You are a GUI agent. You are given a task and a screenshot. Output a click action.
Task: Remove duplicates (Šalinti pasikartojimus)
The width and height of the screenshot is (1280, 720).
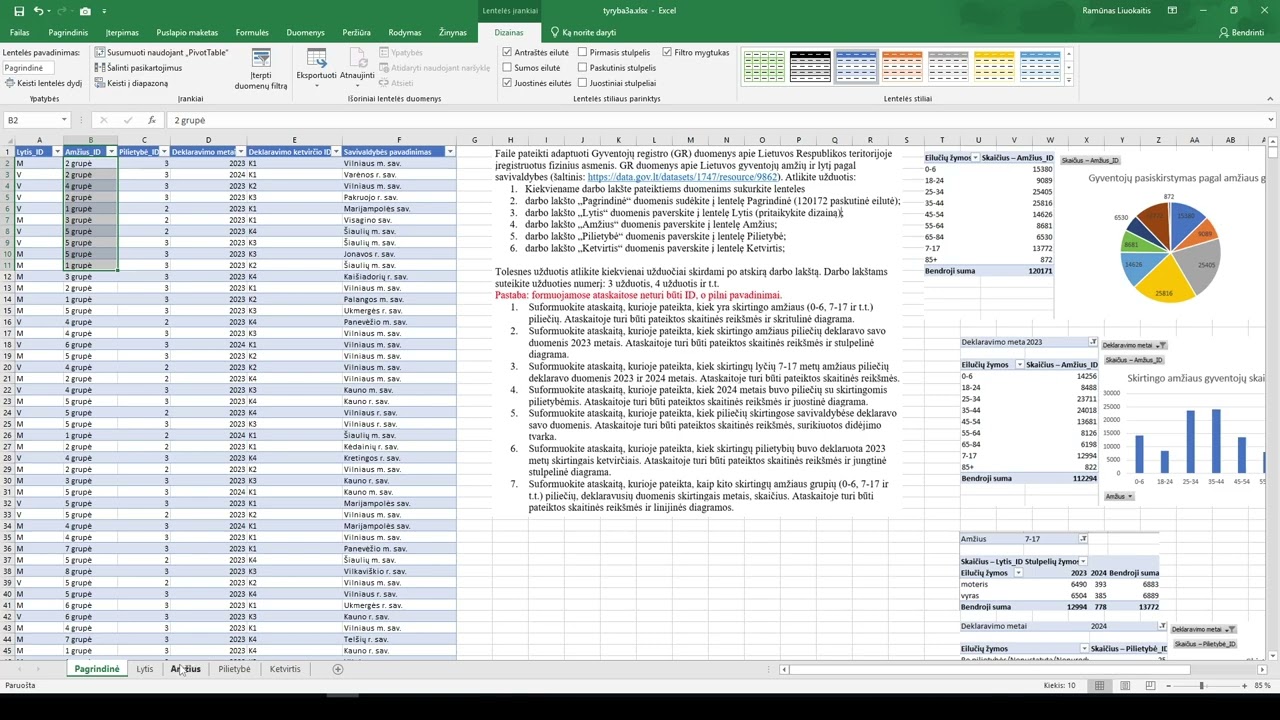click(139, 68)
